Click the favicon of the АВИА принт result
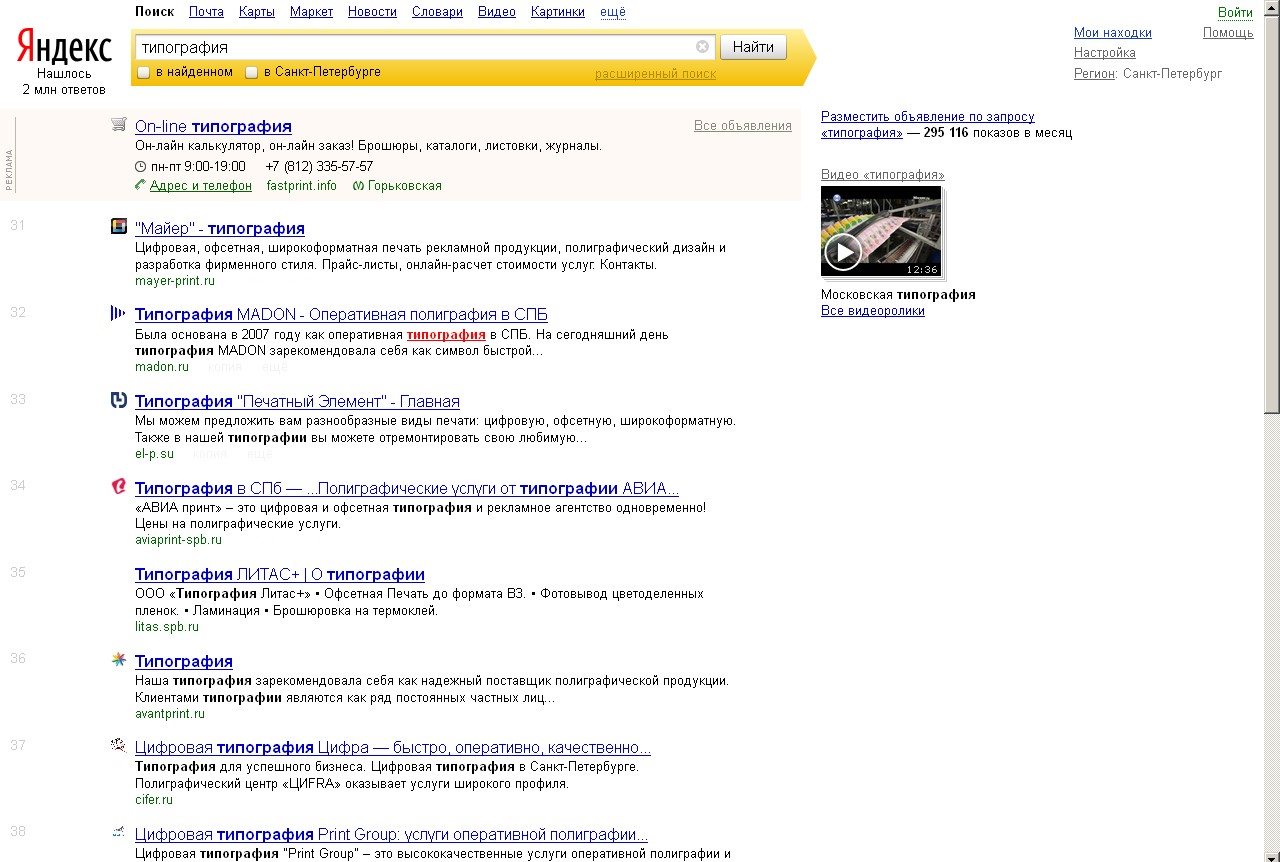Screen dimensions: 1280x862 [119, 487]
